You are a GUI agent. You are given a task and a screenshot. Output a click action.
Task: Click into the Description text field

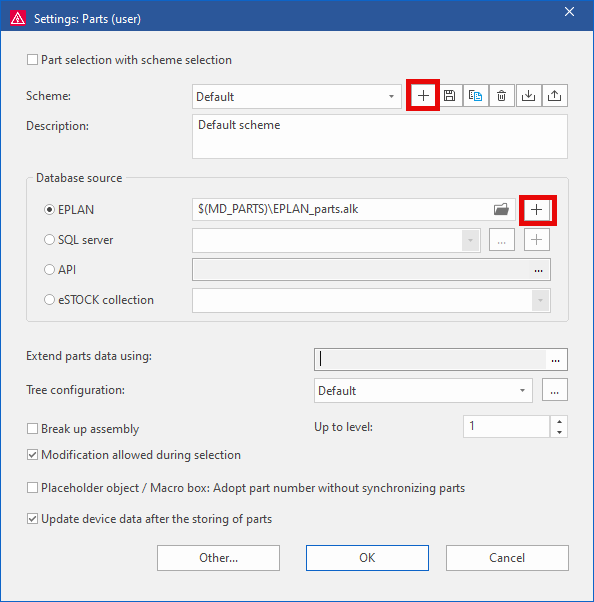(x=380, y=137)
